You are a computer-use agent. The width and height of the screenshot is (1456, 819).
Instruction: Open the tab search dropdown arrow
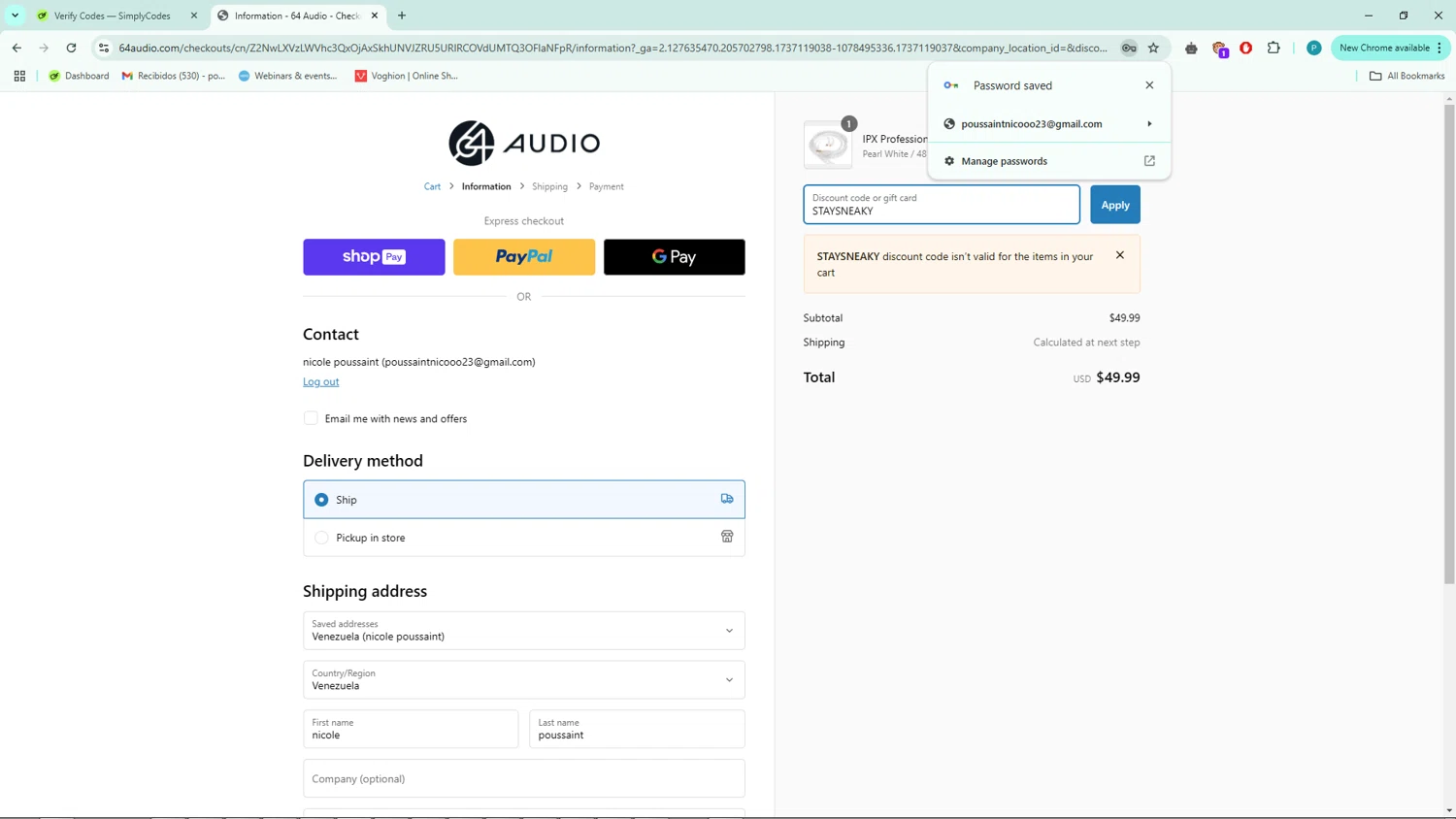(x=15, y=16)
